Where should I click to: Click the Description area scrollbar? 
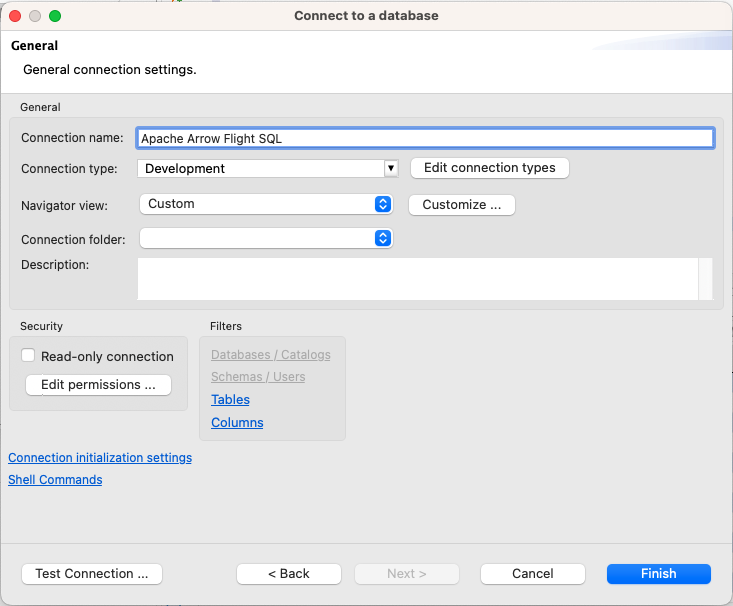705,279
